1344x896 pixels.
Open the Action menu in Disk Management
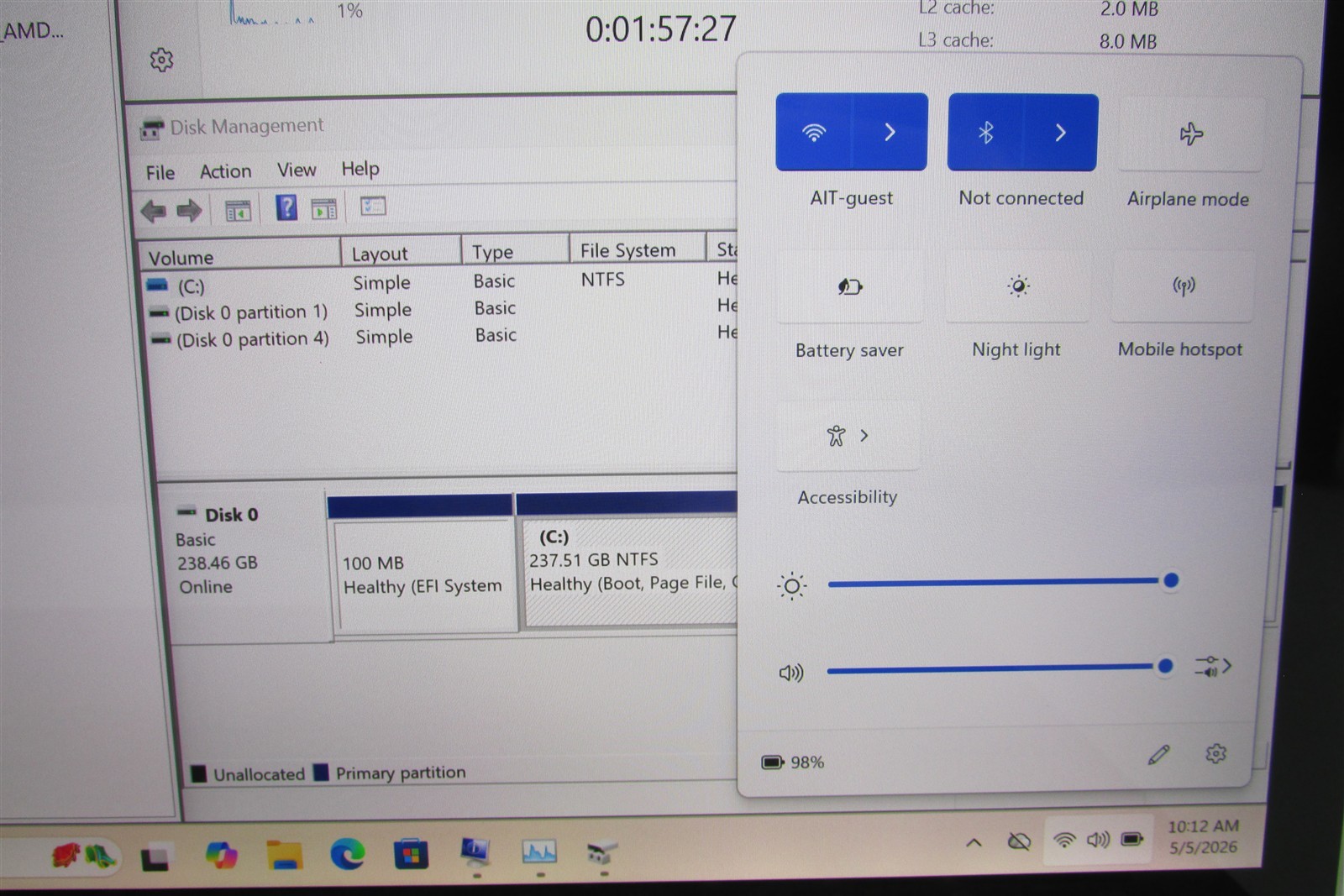click(225, 171)
